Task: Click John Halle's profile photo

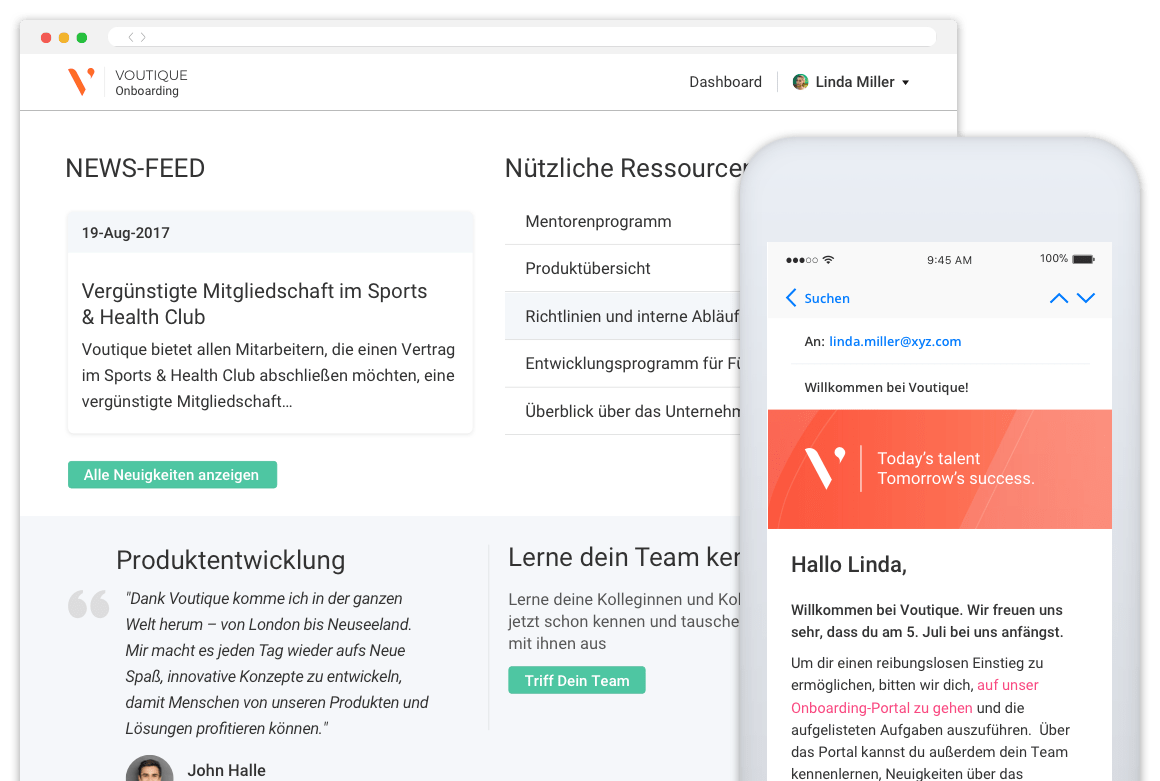Action: click(149, 768)
